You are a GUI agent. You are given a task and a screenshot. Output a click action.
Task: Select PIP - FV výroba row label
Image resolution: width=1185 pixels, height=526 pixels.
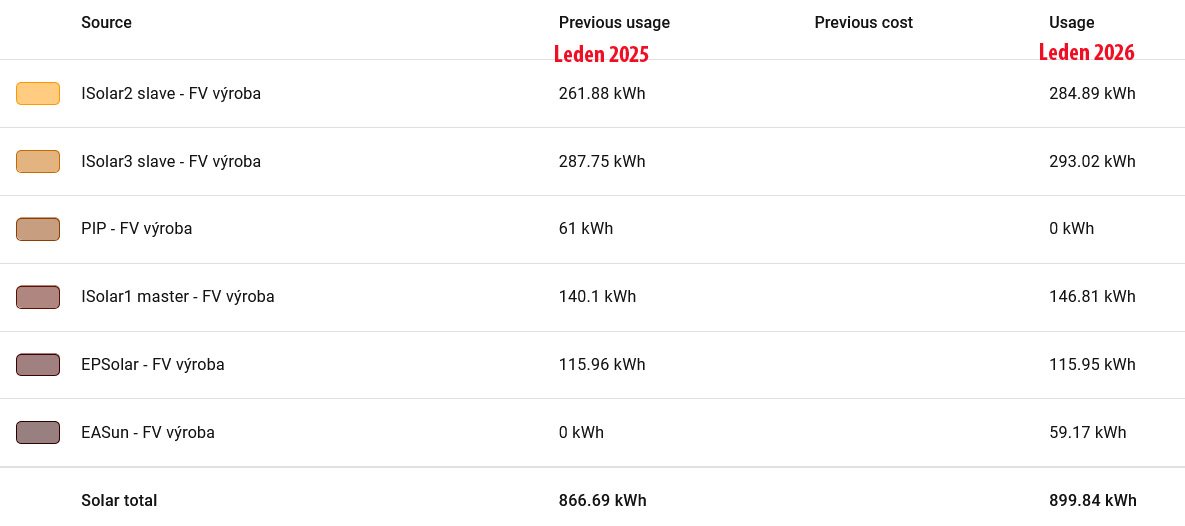pyautogui.click(x=136, y=229)
